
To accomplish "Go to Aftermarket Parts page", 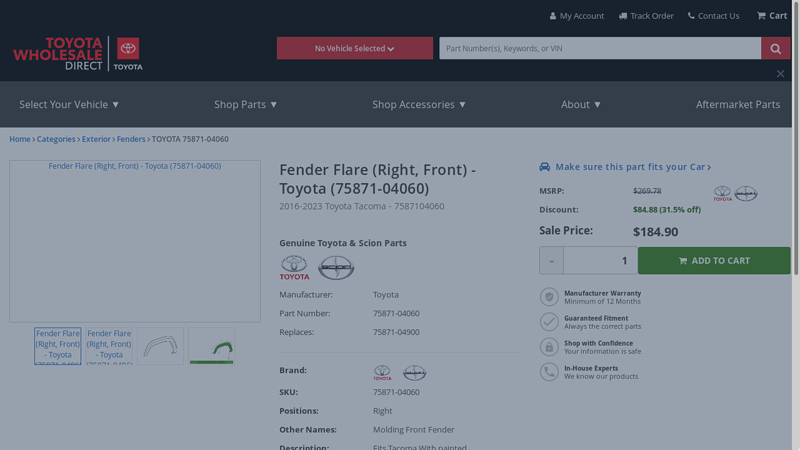I will tap(737, 104).
